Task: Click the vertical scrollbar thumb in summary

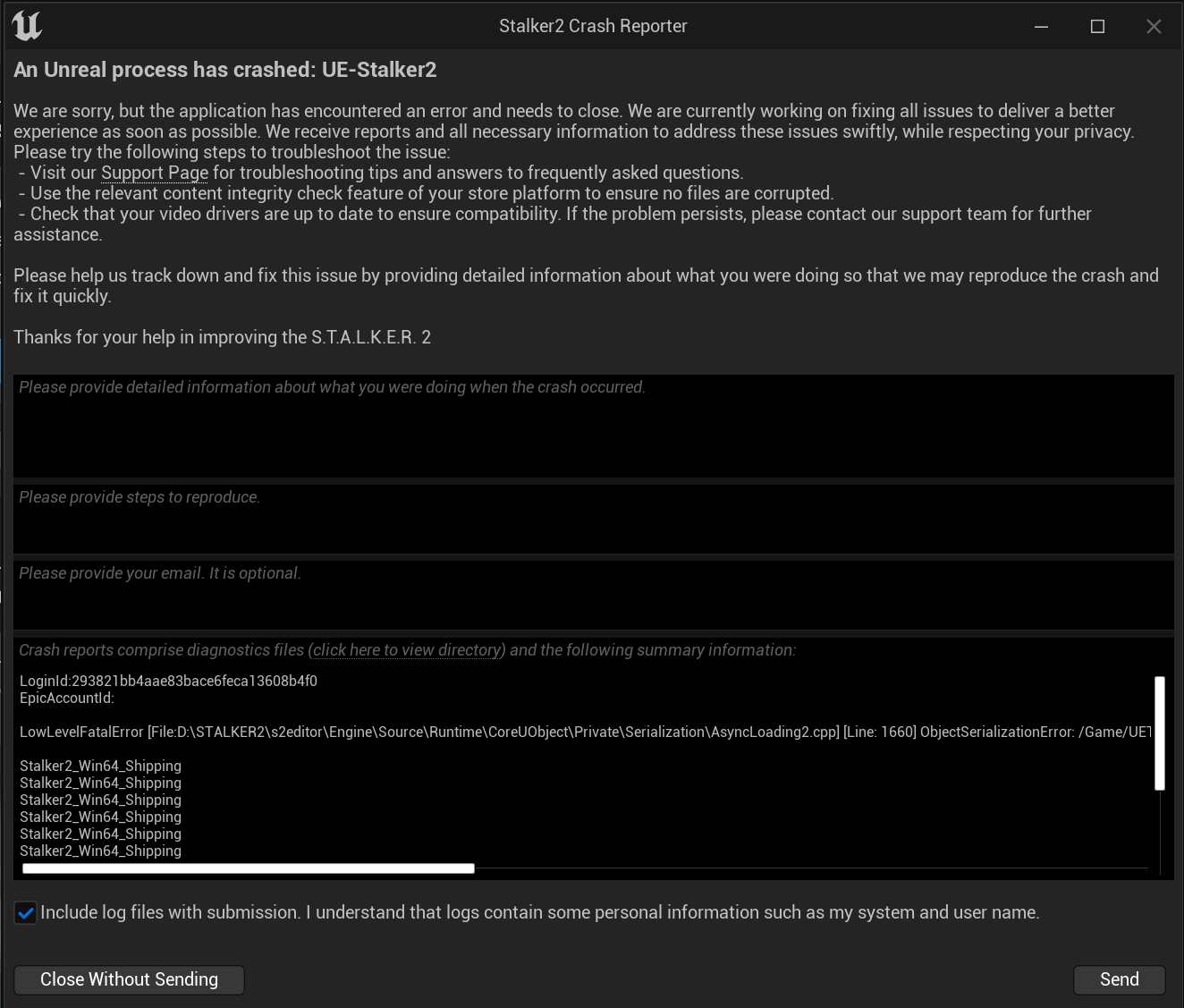Action: tap(1160, 733)
